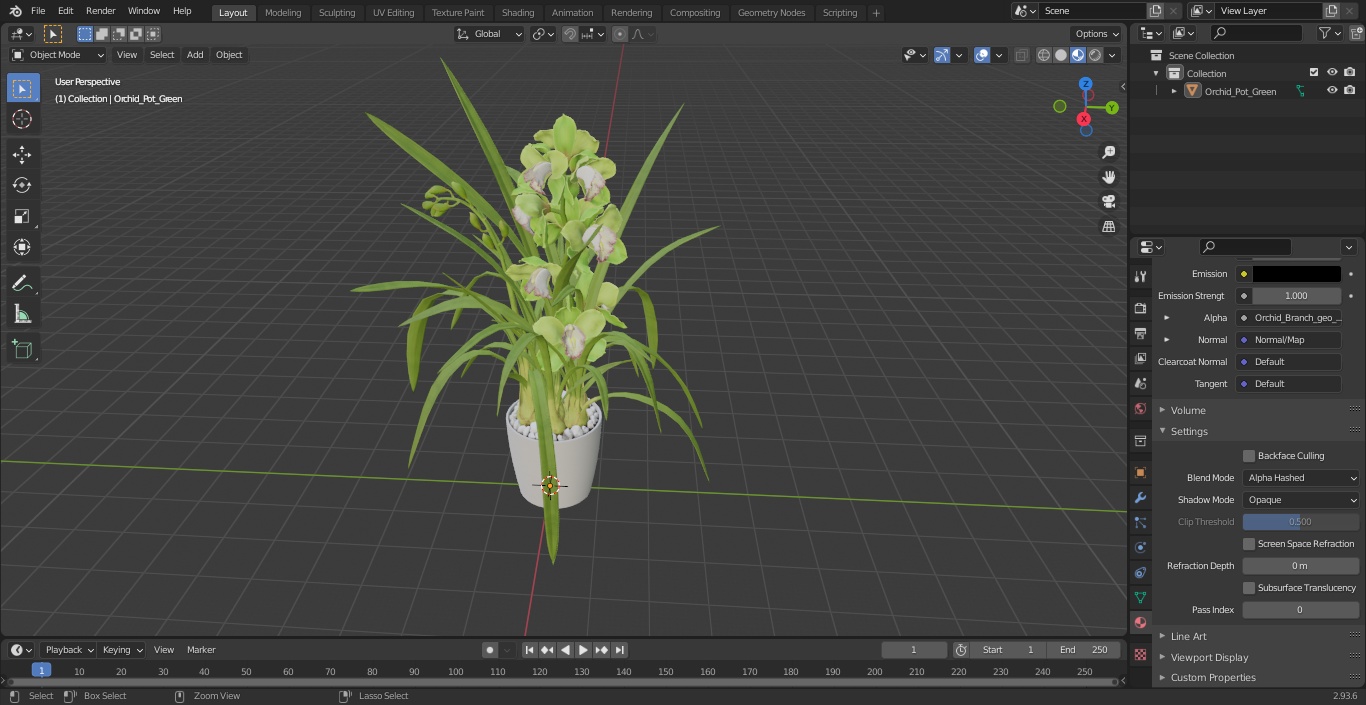The width and height of the screenshot is (1366, 705).
Task: Click the Normal/Map input button
Action: [x=1289, y=340]
